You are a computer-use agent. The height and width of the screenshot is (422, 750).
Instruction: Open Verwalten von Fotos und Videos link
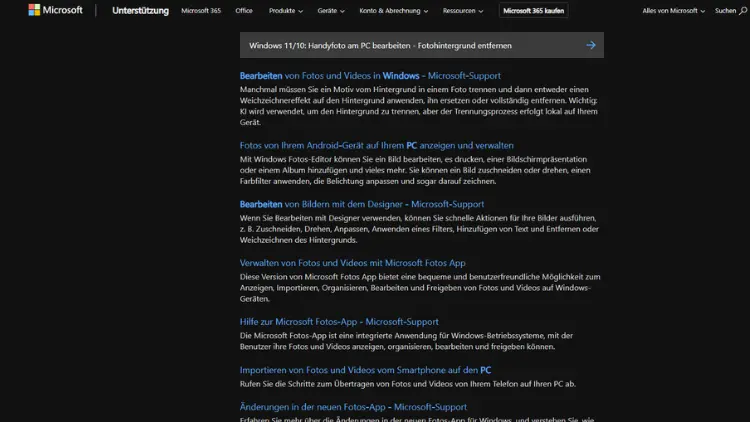(353, 263)
